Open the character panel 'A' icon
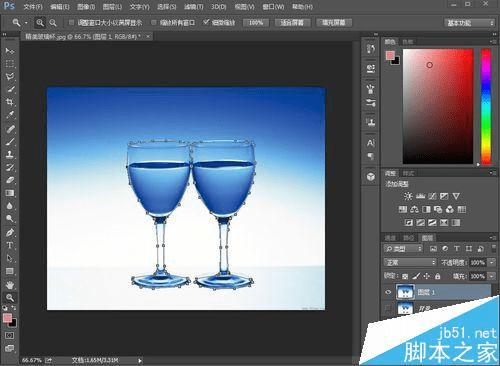500x366 pixels. [x=370, y=143]
